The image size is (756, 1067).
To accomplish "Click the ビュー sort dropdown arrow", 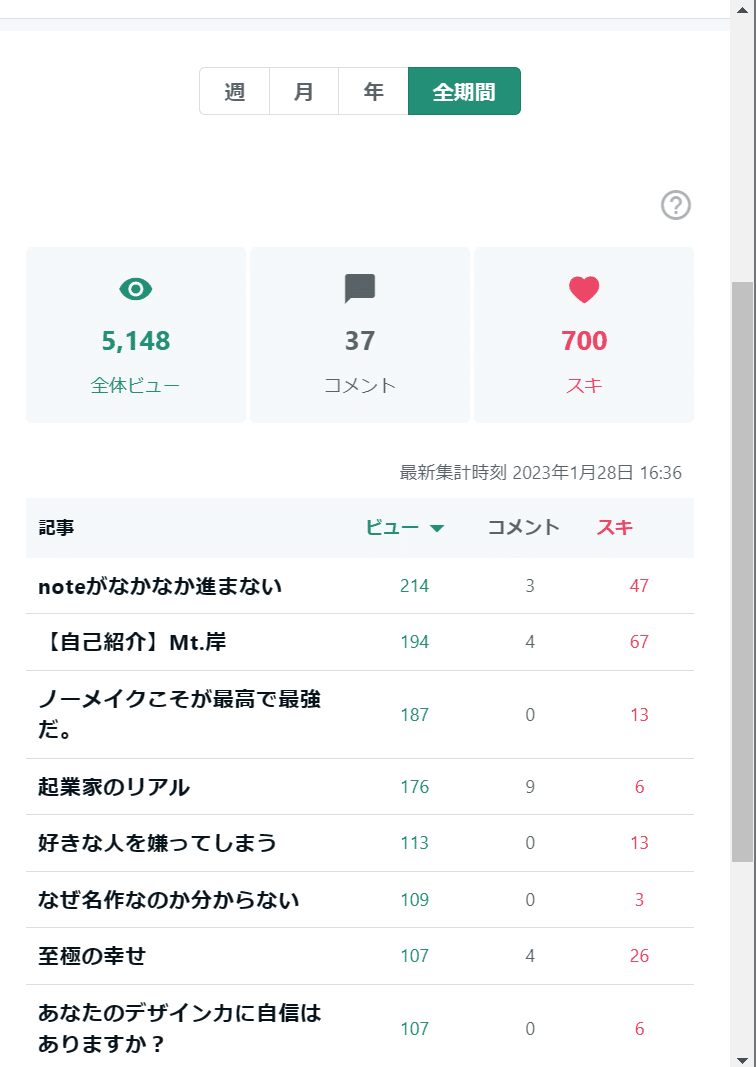I will [437, 528].
